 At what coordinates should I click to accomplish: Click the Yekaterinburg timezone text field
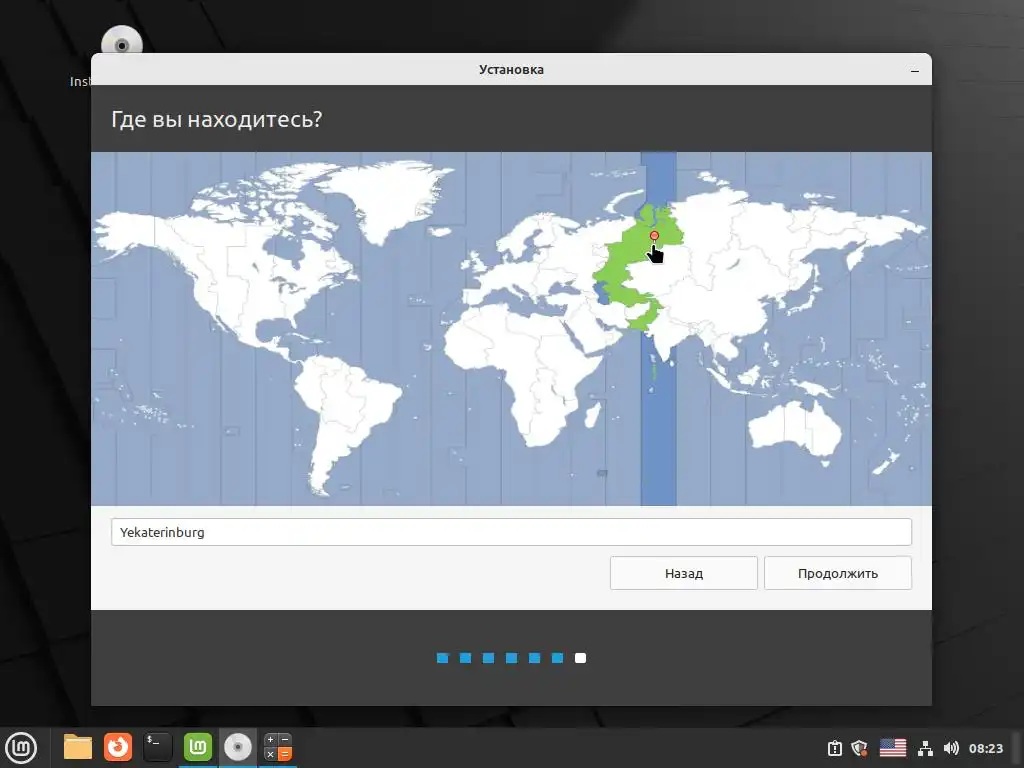click(511, 532)
